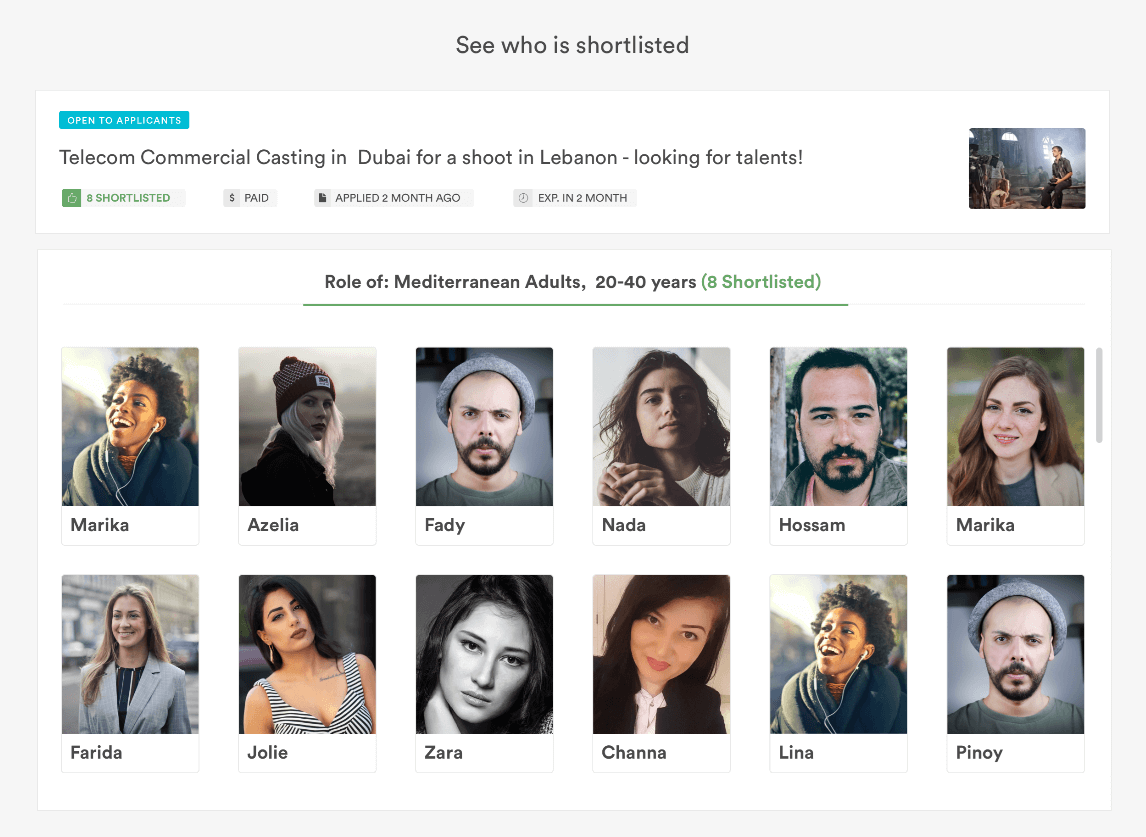Open Farida's profile photo
The height and width of the screenshot is (837, 1146).
tap(130, 654)
